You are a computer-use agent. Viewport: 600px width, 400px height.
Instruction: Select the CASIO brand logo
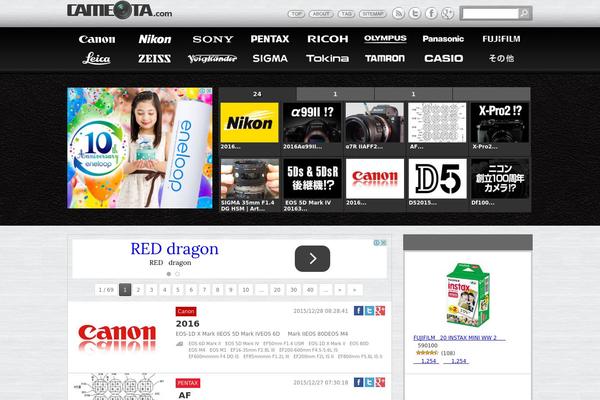tap(443, 59)
